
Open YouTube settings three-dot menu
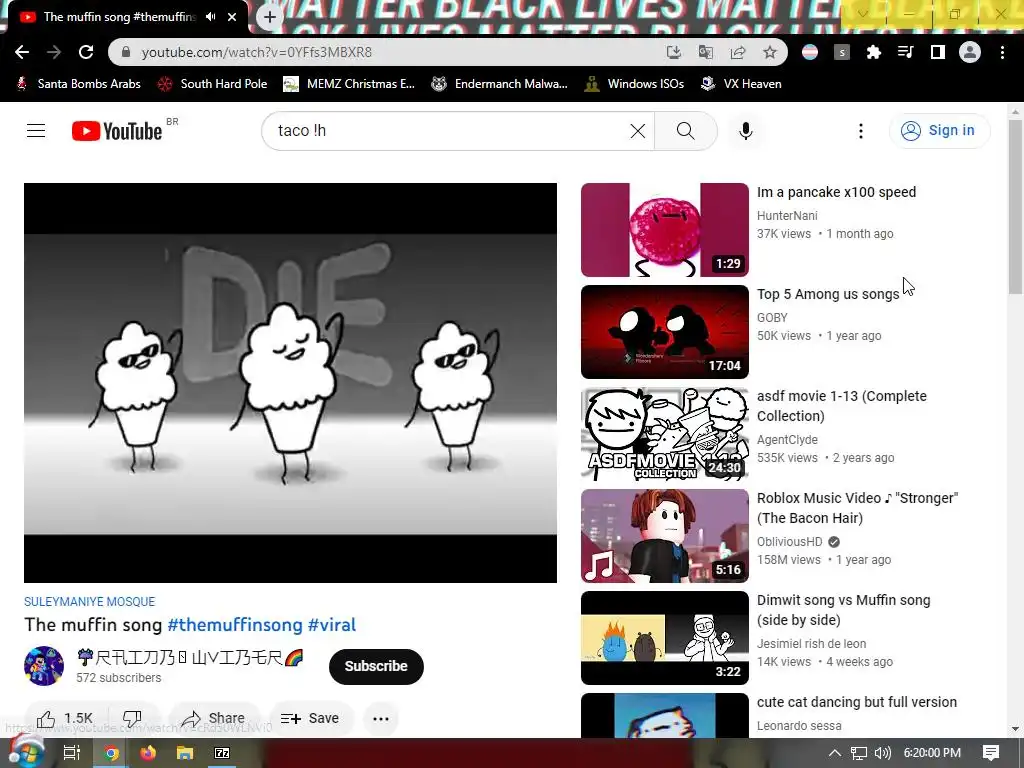point(861,131)
